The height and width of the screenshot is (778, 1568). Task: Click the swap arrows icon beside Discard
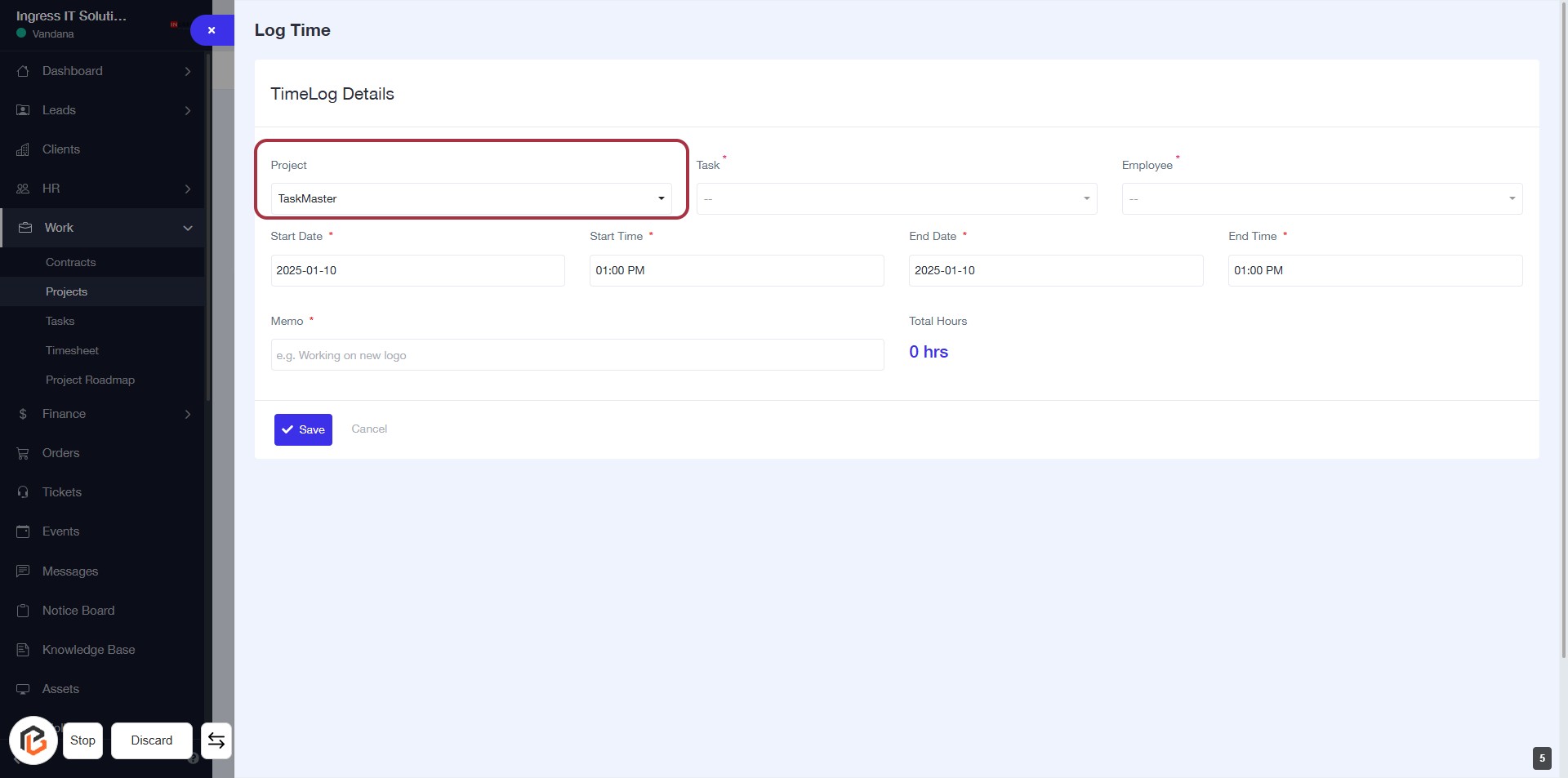coord(216,740)
